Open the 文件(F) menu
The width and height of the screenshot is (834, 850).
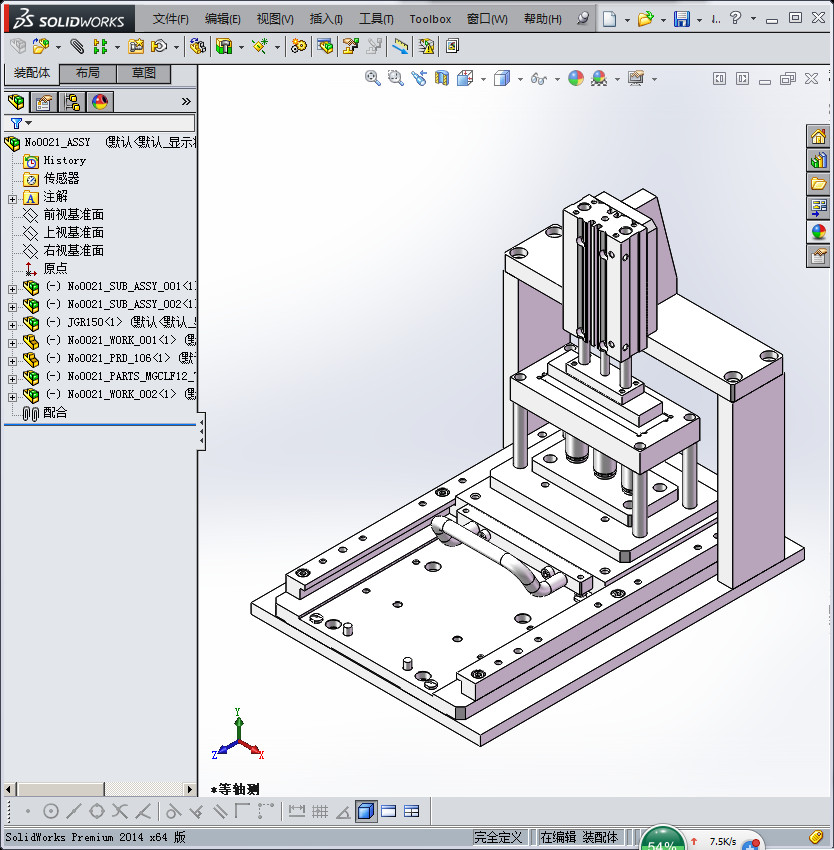click(x=171, y=19)
